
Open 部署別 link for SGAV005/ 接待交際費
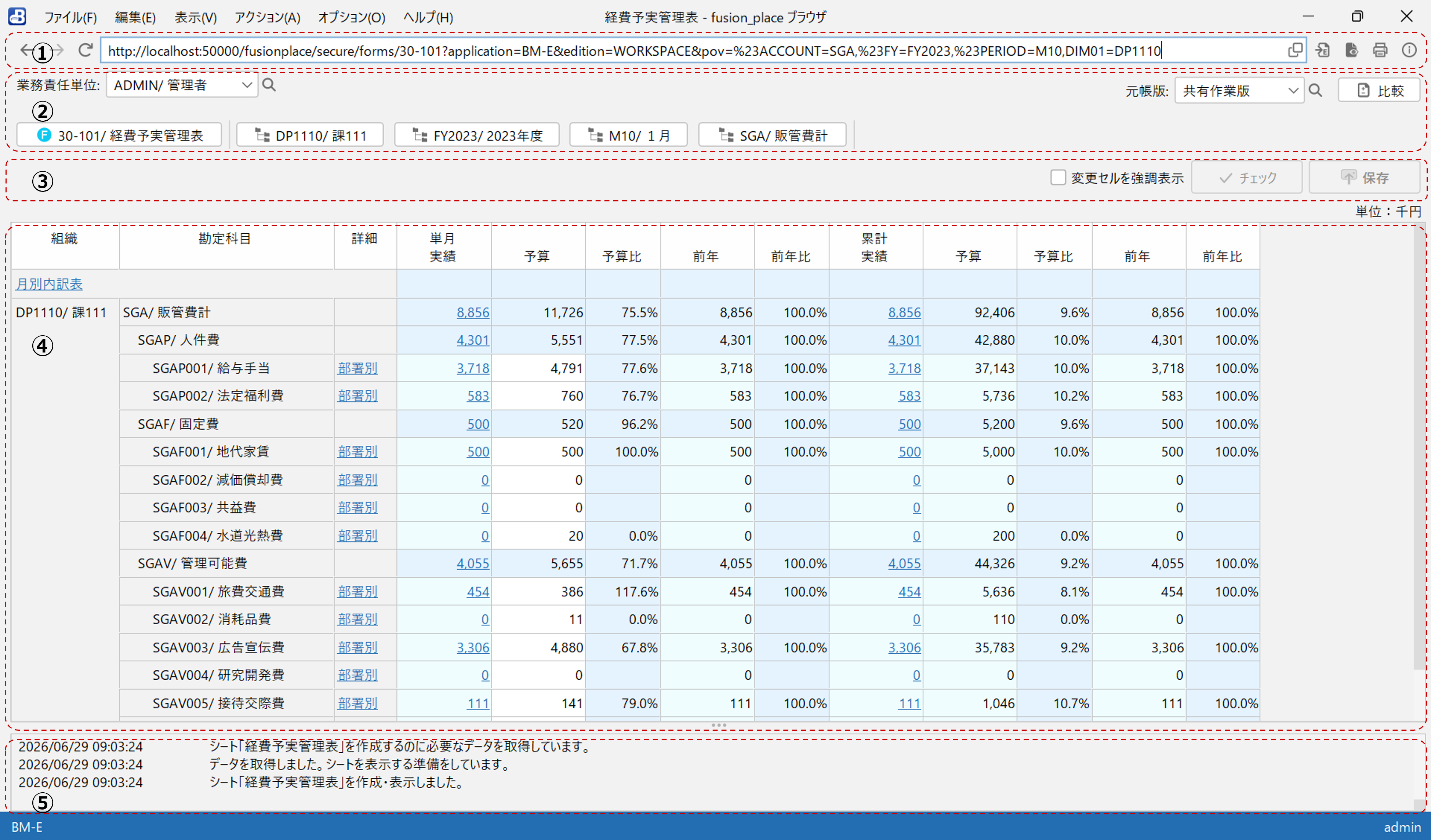coord(357,703)
